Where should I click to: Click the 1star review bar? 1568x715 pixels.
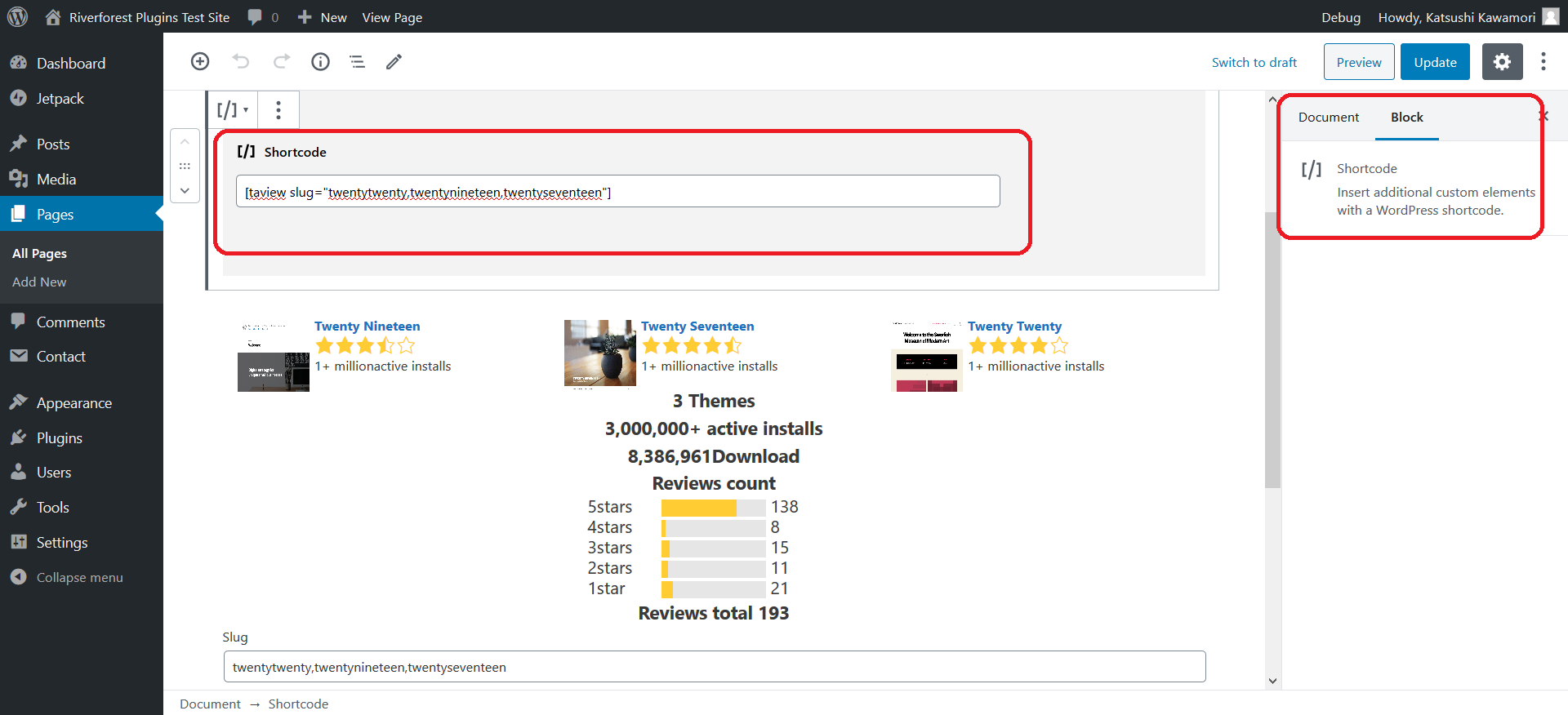[714, 589]
